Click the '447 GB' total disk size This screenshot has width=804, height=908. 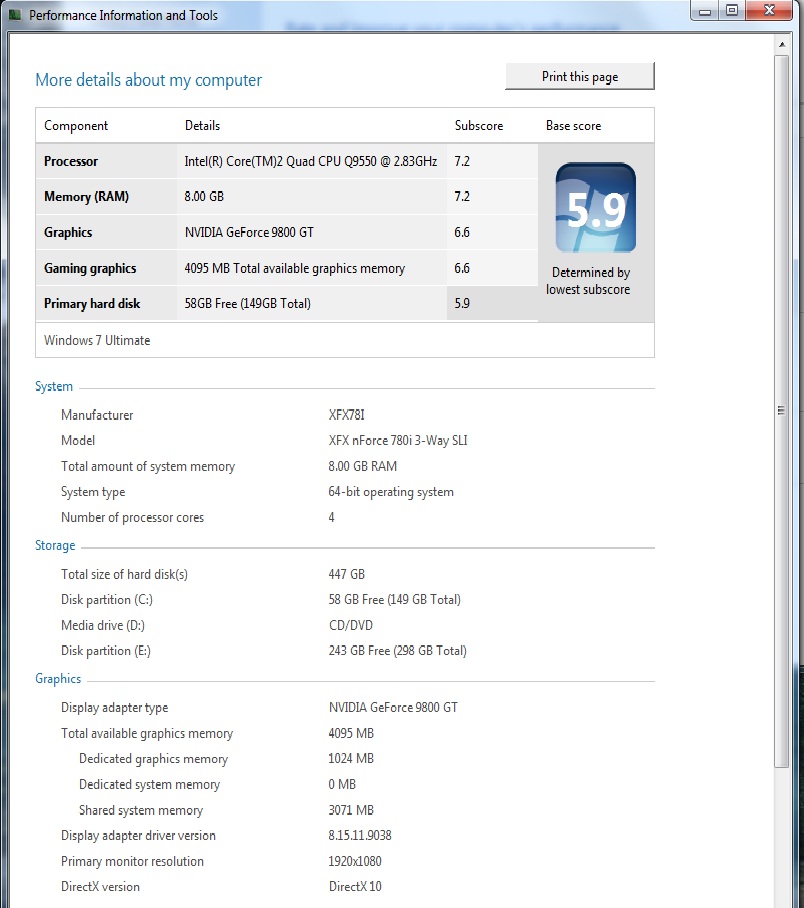pos(346,574)
